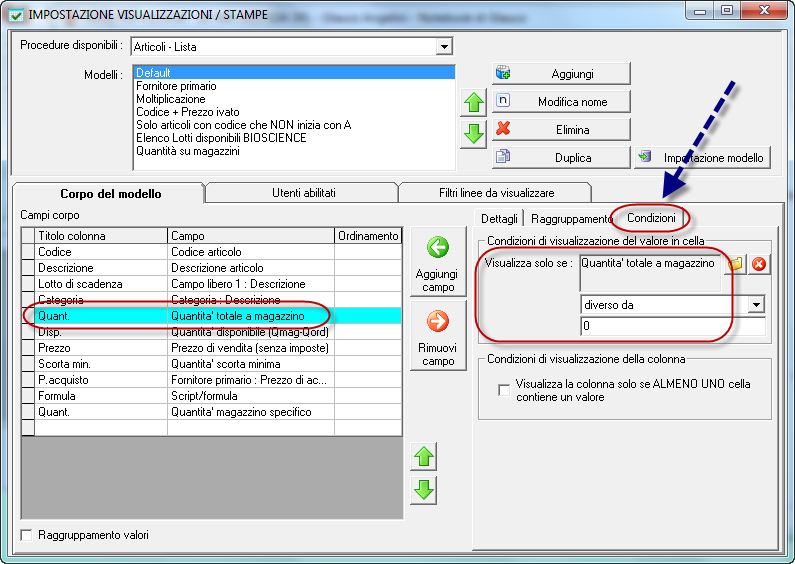This screenshot has height=564, width=795.
Task: Click the Campo column header
Action: [250, 236]
